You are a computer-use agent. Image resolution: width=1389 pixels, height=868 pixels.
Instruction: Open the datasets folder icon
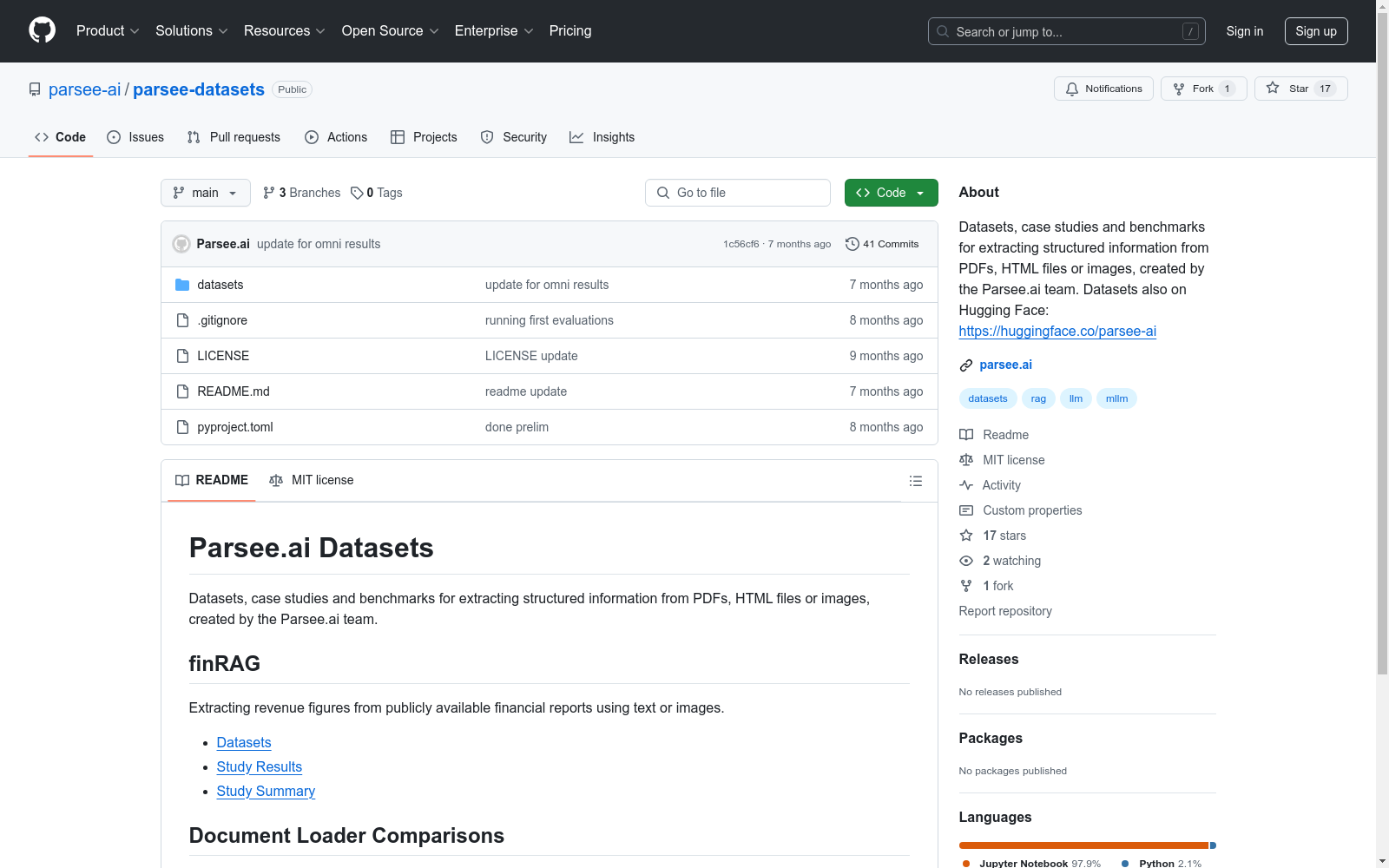pyautogui.click(x=182, y=285)
